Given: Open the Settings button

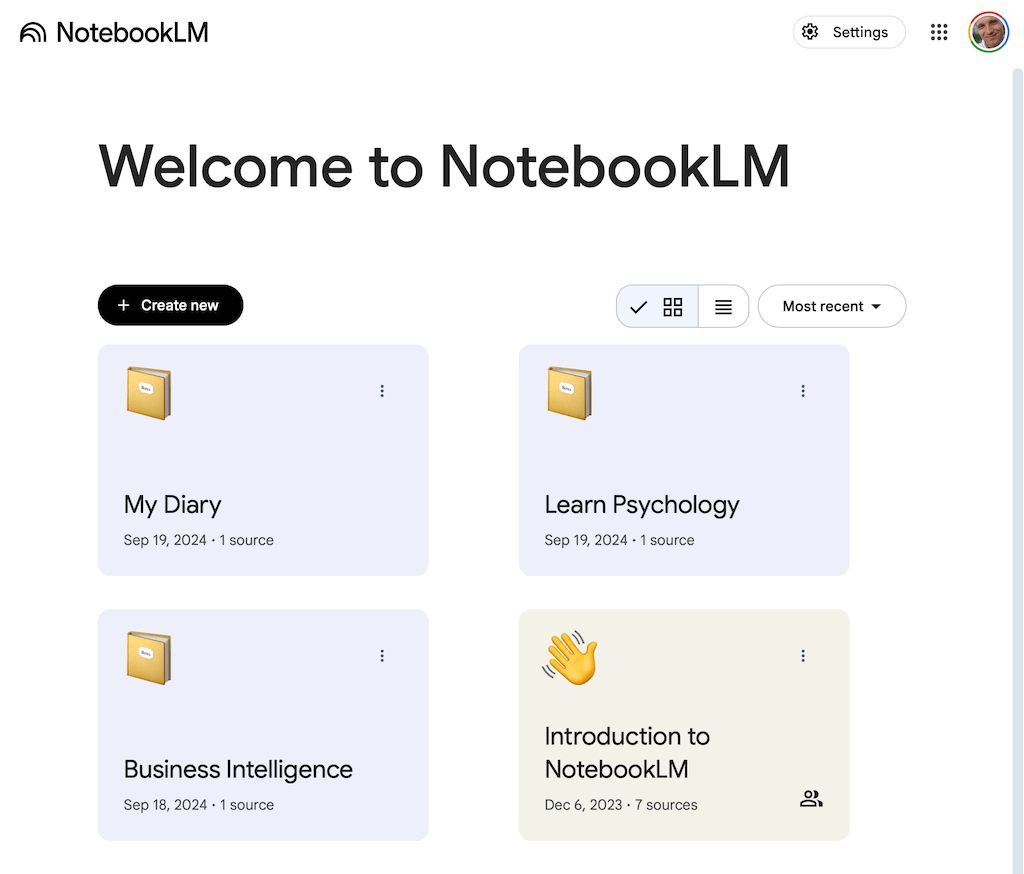Looking at the screenshot, I should (x=849, y=31).
